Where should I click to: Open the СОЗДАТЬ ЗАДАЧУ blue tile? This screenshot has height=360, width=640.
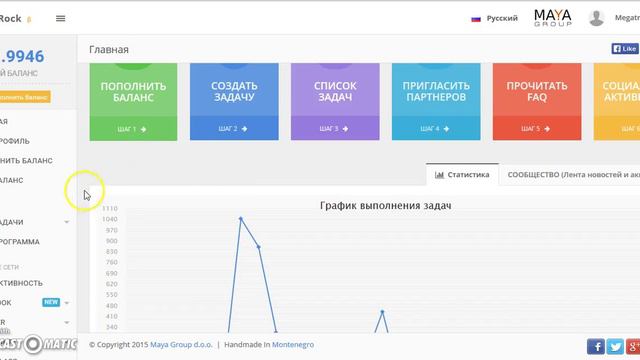pyautogui.click(x=234, y=102)
